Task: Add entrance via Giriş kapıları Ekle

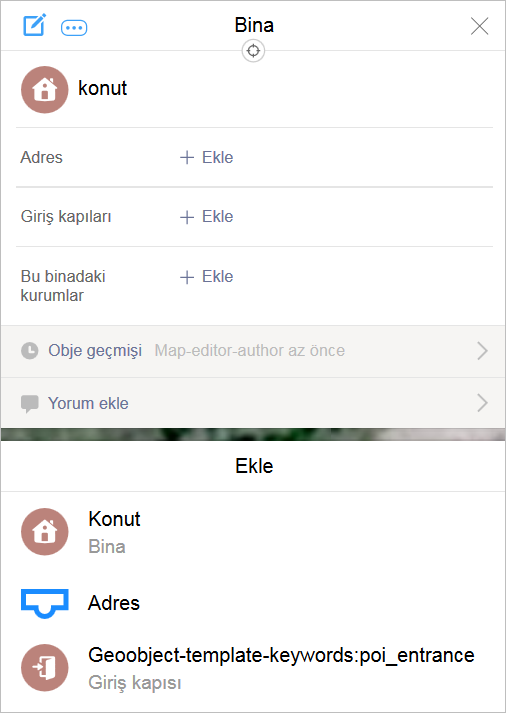Action: tap(206, 216)
